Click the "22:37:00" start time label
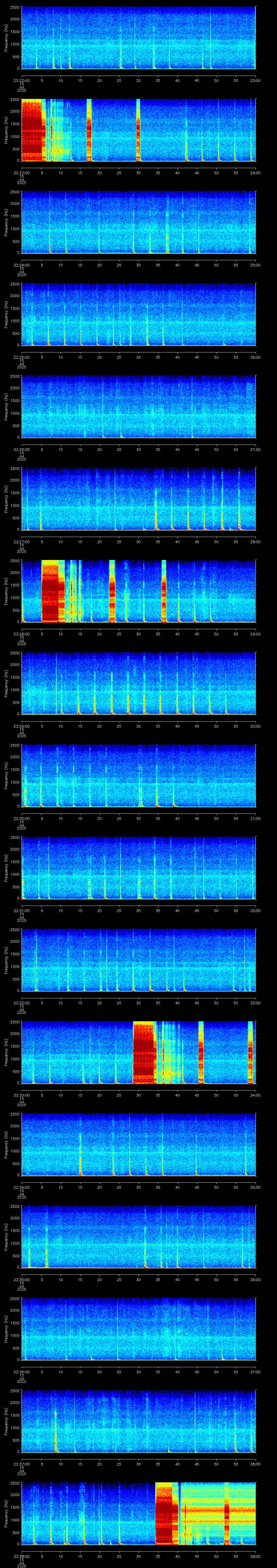 coord(21,1464)
